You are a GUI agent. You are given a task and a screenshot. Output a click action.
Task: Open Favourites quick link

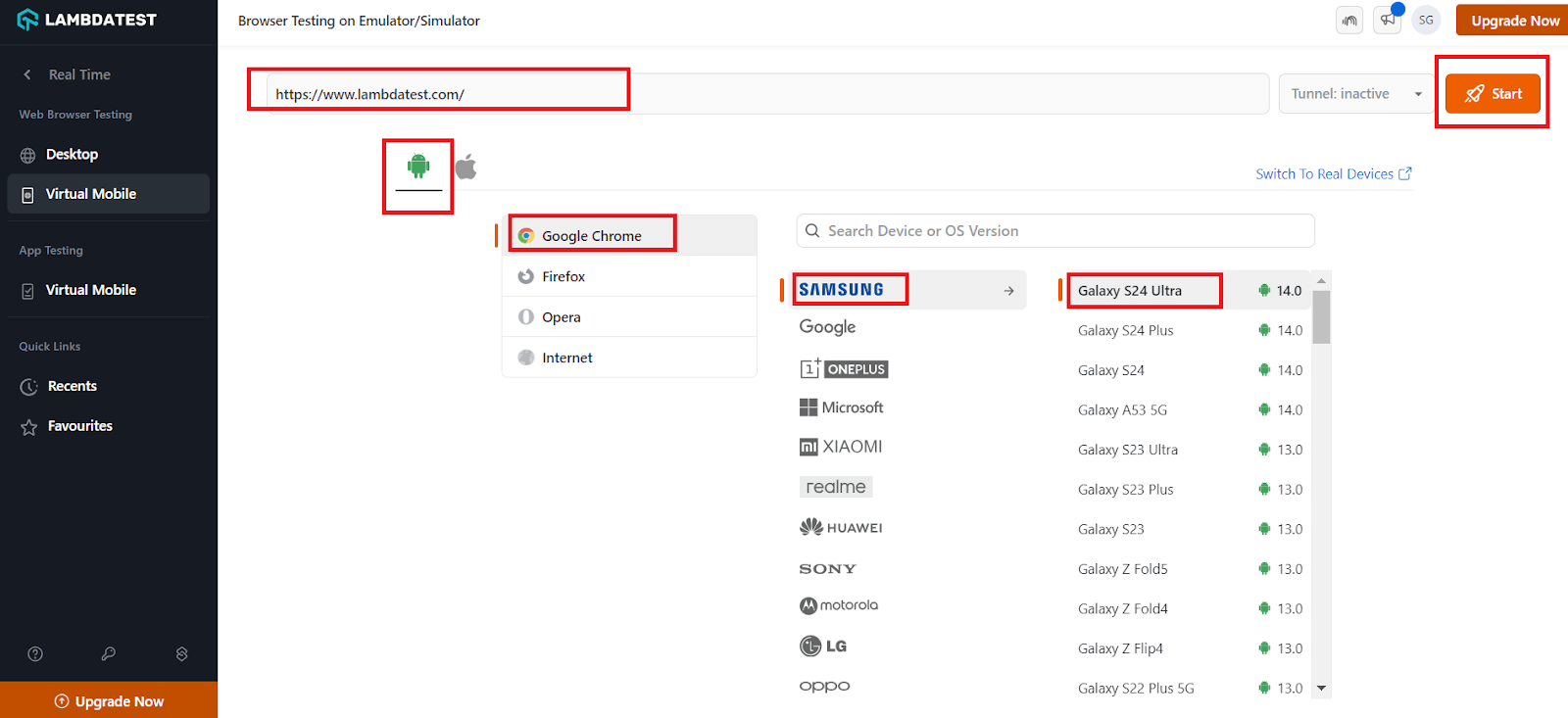point(109,426)
